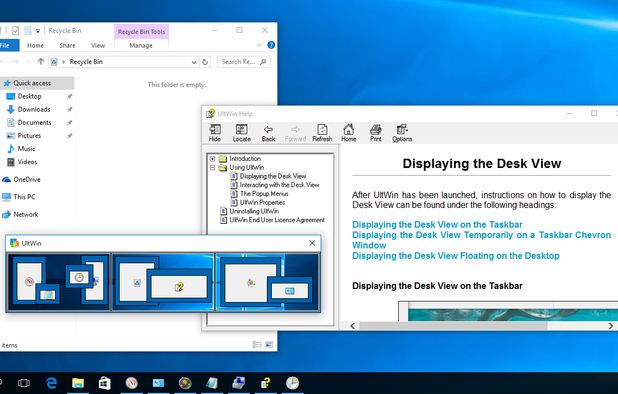Screen dimensions: 618x394
Task: Open the UltWin Properties help topic
Action: (x=262, y=202)
